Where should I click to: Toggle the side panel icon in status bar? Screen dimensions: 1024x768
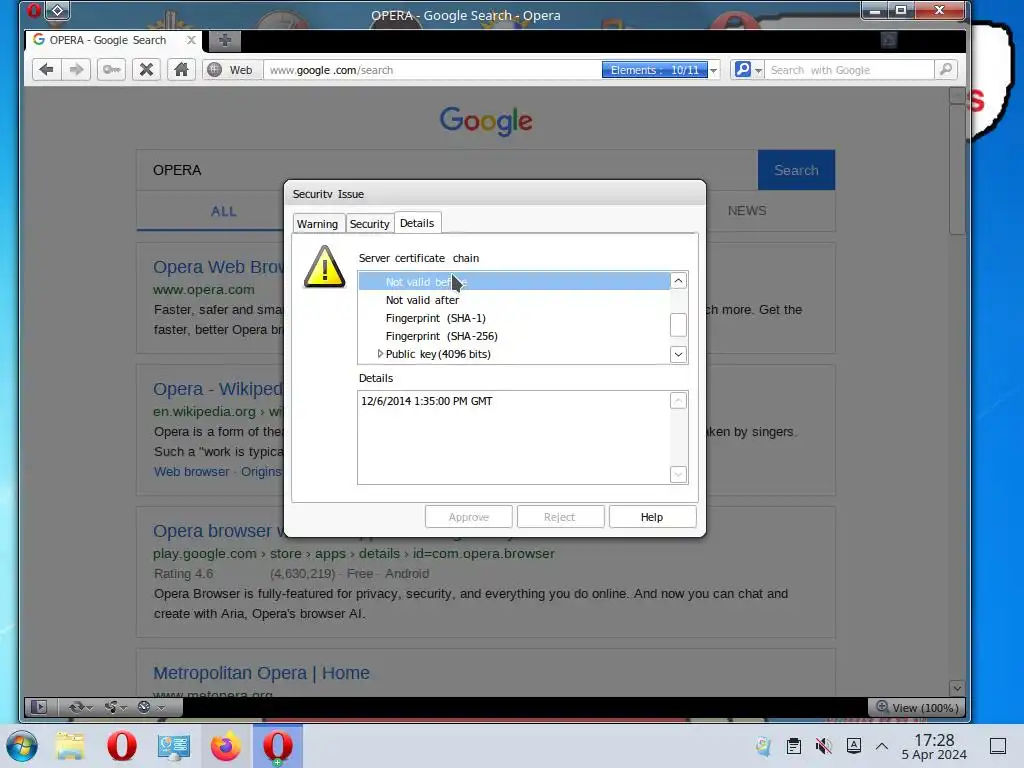[x=39, y=707]
